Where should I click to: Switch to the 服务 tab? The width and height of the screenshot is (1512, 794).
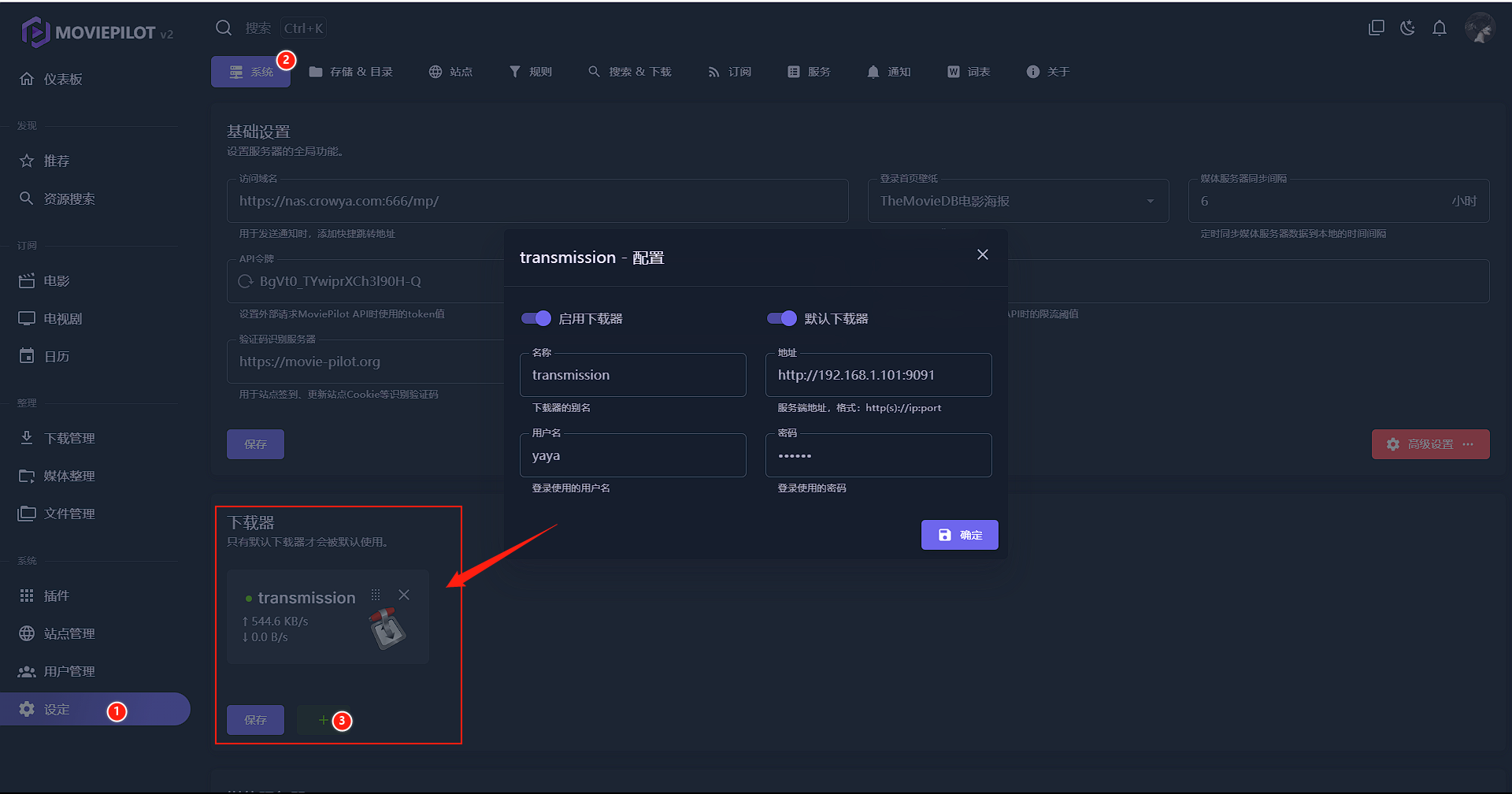(809, 72)
